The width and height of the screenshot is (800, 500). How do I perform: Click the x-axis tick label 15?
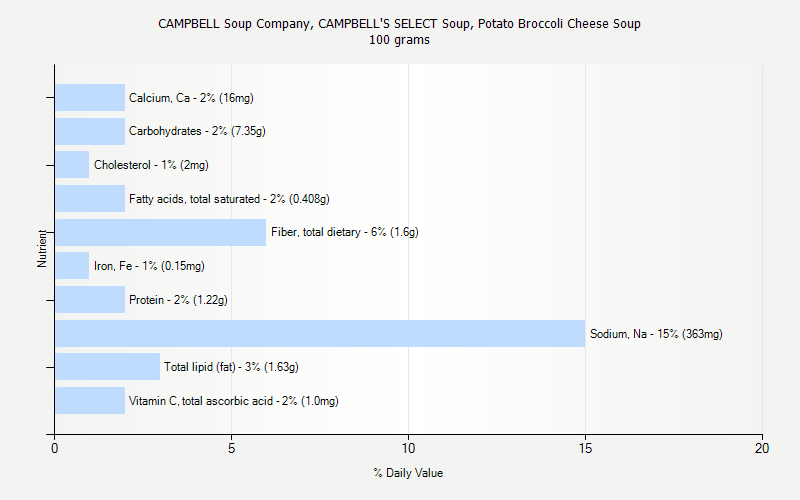click(585, 449)
